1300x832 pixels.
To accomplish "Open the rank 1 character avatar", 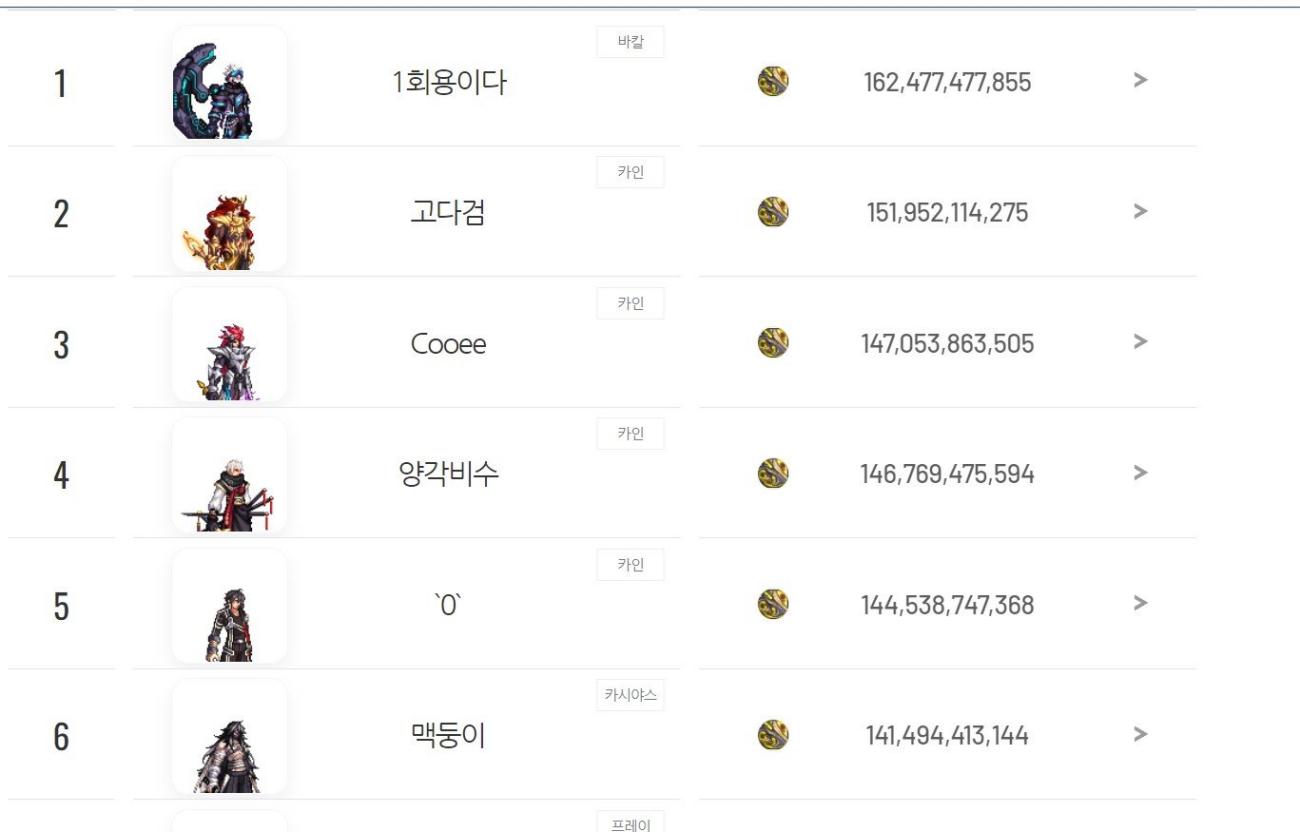I will (229, 84).
